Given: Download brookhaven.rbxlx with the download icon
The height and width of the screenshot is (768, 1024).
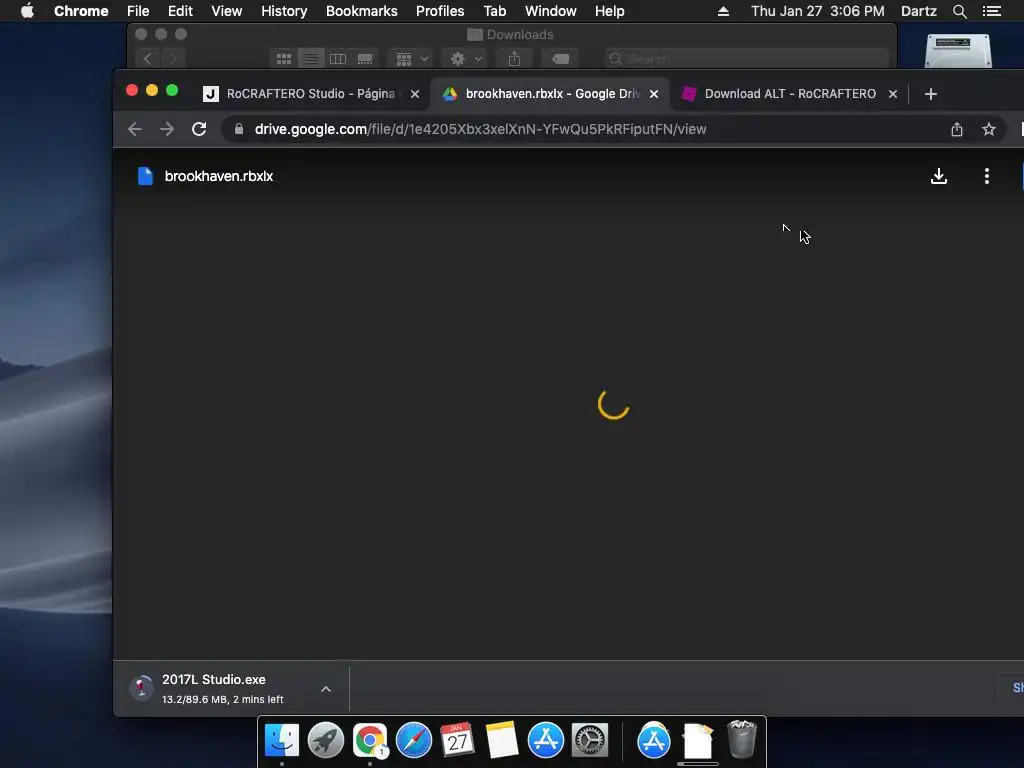Looking at the screenshot, I should point(938,176).
